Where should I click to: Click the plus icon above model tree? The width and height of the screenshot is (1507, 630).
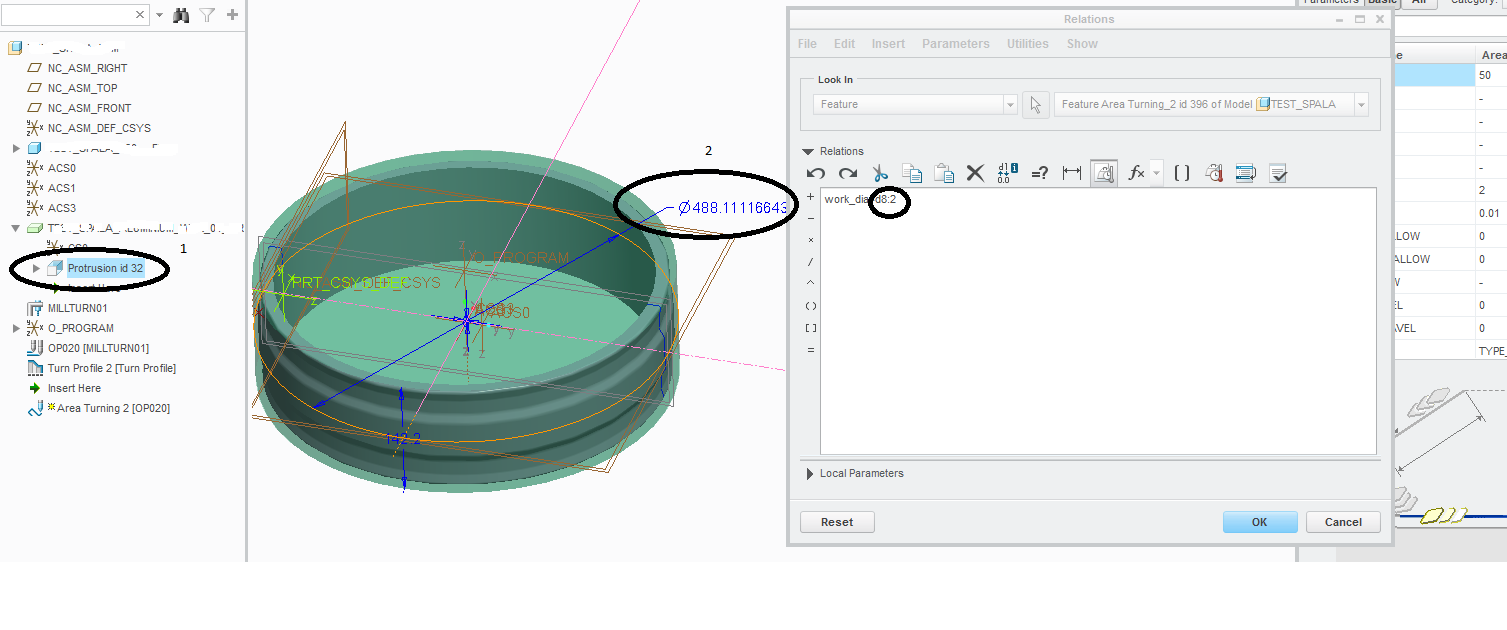233,15
